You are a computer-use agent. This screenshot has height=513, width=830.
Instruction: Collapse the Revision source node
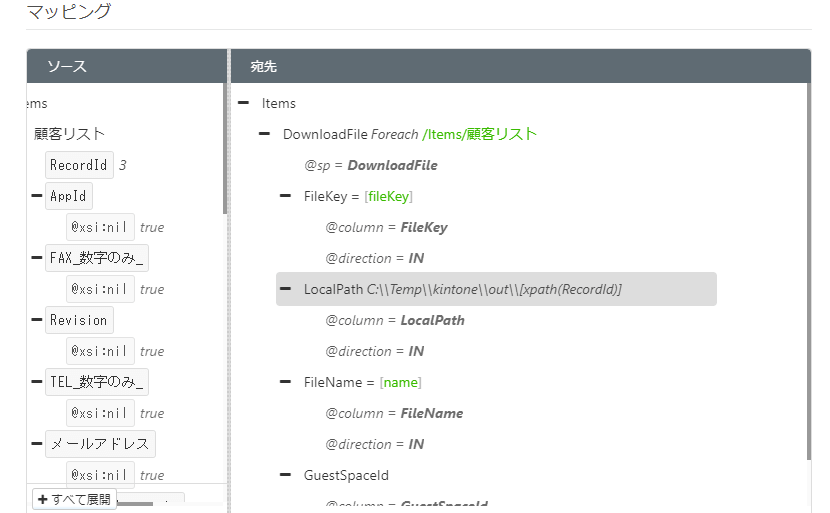(37, 320)
